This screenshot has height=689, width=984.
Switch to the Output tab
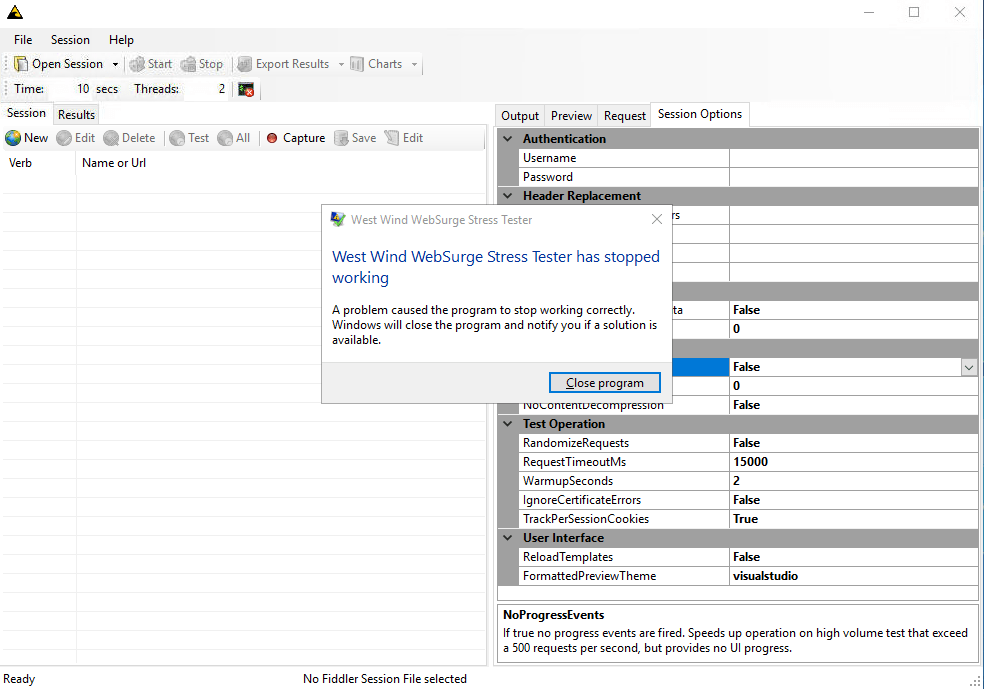click(x=520, y=115)
